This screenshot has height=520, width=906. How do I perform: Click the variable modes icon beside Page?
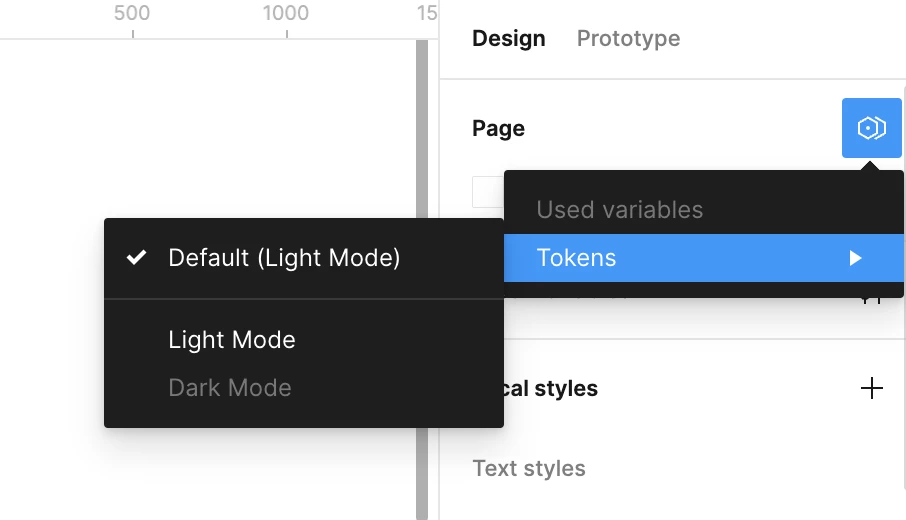871,128
